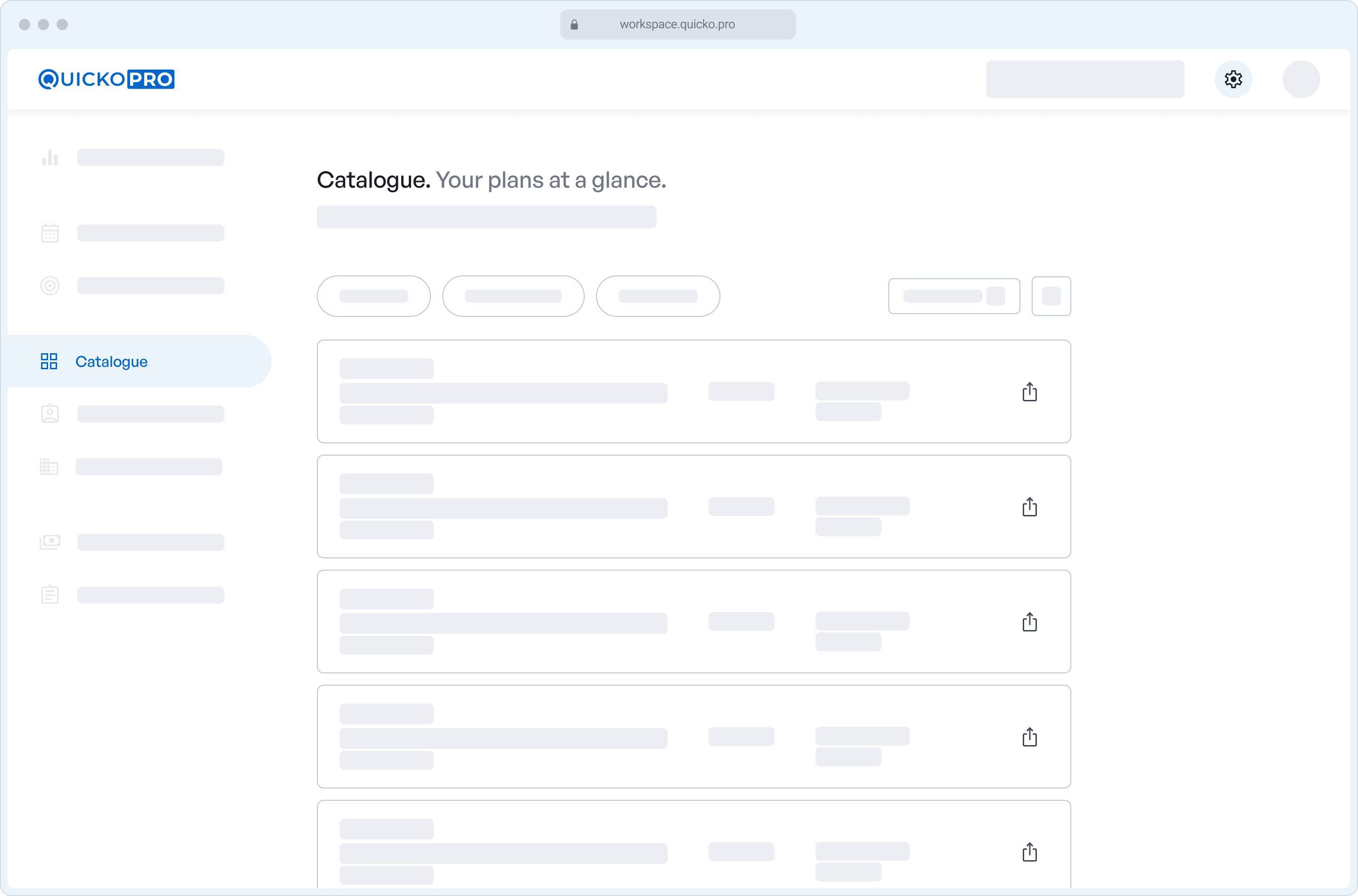Share the fourth catalogue plan card
This screenshot has height=896, width=1358.
(1029, 737)
